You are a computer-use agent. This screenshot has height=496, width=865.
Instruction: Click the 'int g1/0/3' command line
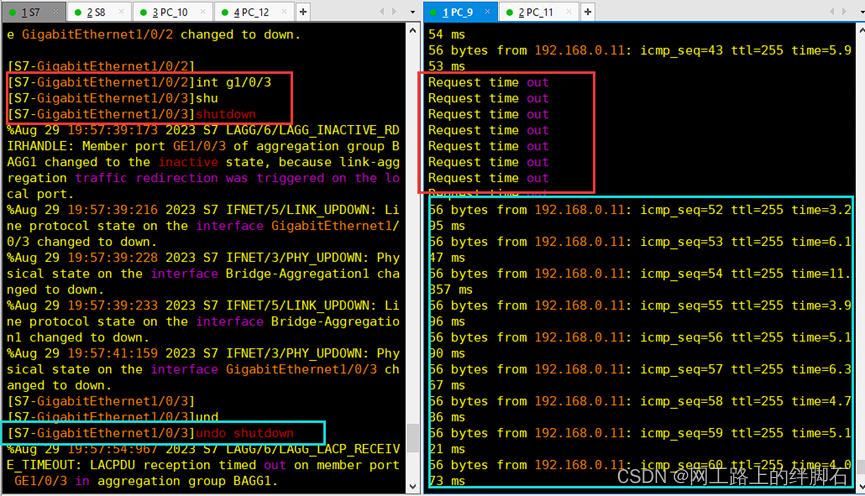(139, 82)
